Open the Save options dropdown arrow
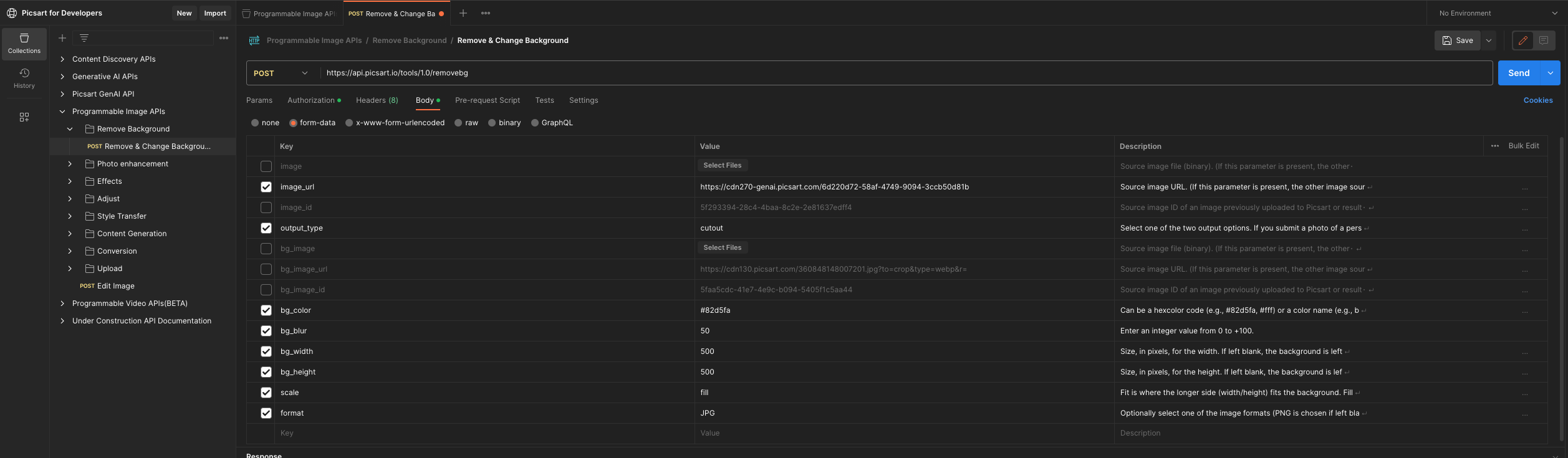Viewport: 1568px width, 458px height. click(1489, 41)
